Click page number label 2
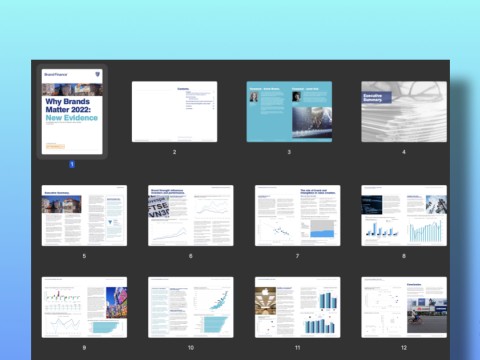 tap(174, 152)
